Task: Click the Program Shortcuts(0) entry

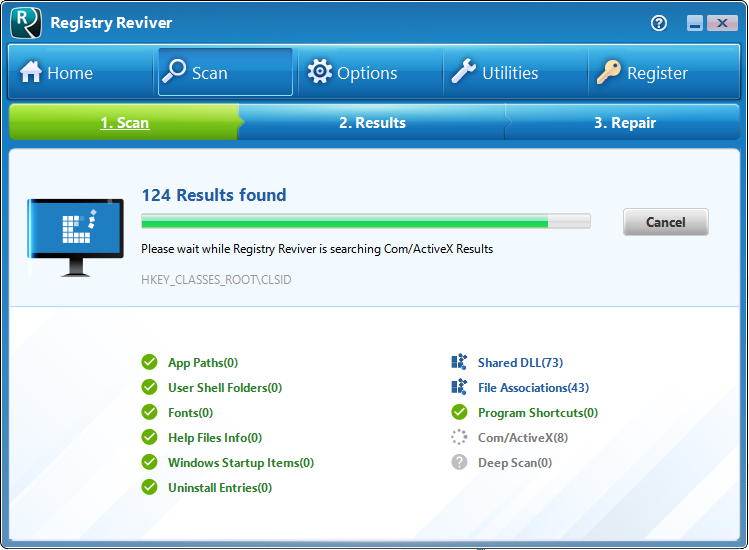Action: click(538, 412)
